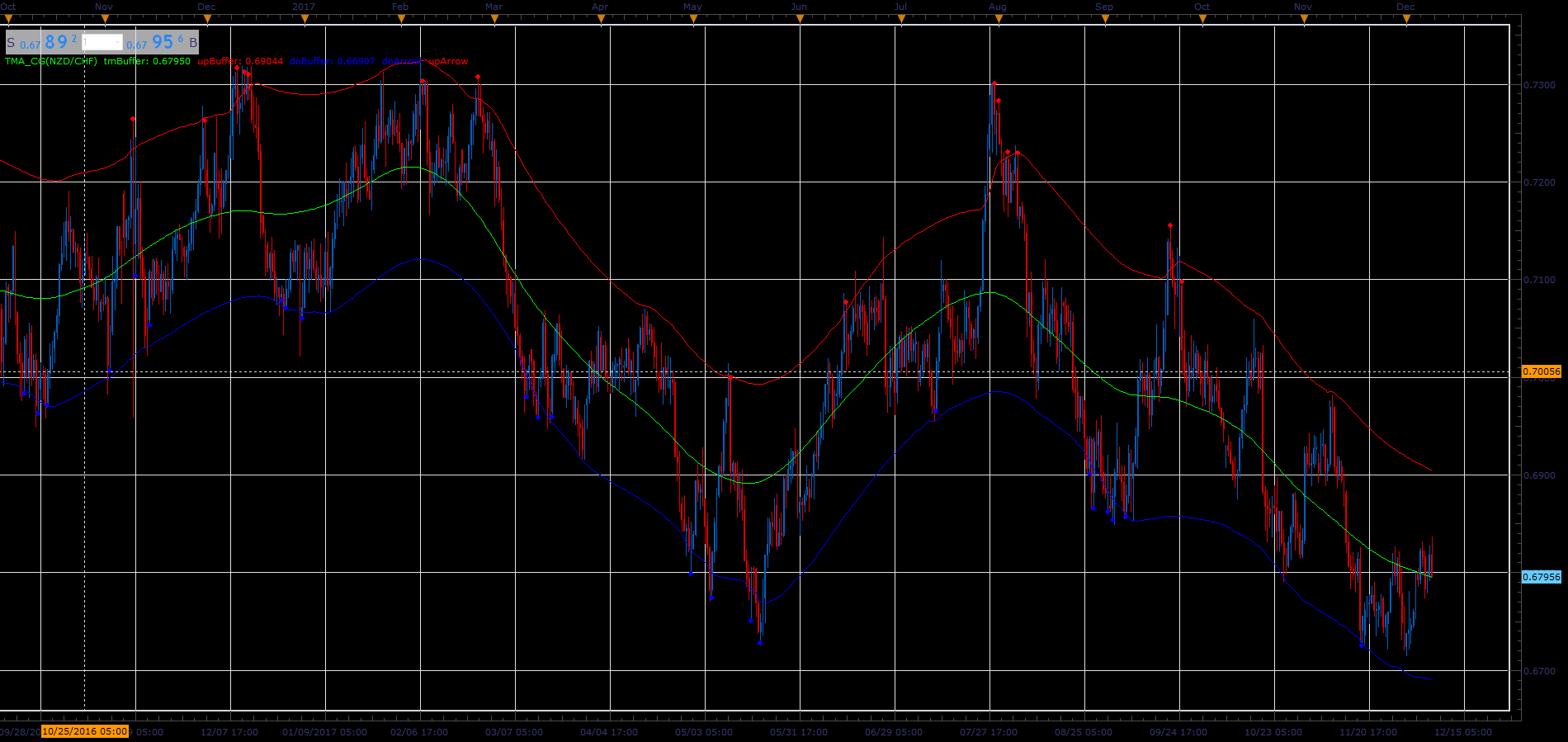The image size is (1568, 742).
Task: Click the Feb month marker triangle
Action: click(401, 19)
